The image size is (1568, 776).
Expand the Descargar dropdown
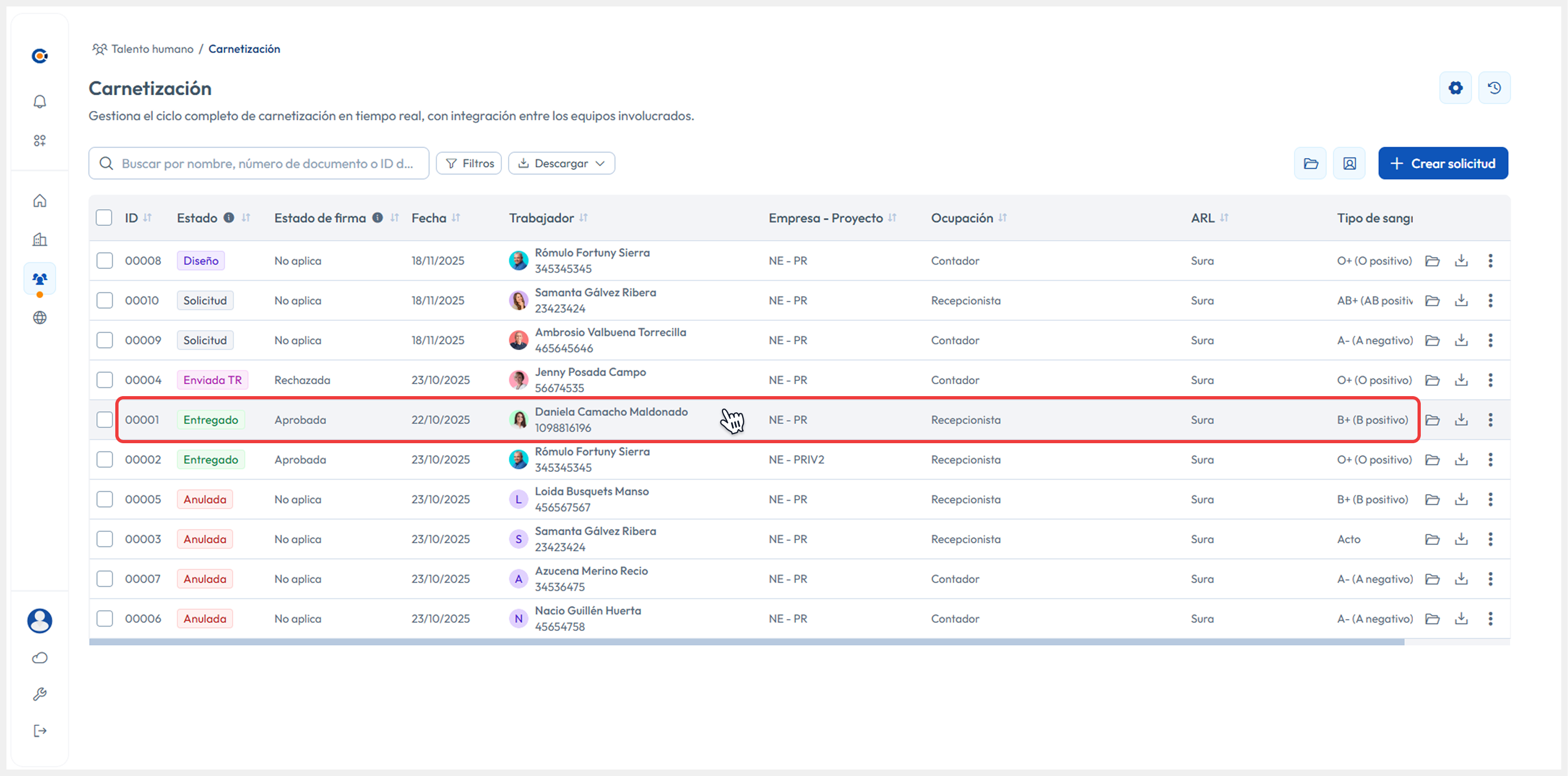click(561, 164)
